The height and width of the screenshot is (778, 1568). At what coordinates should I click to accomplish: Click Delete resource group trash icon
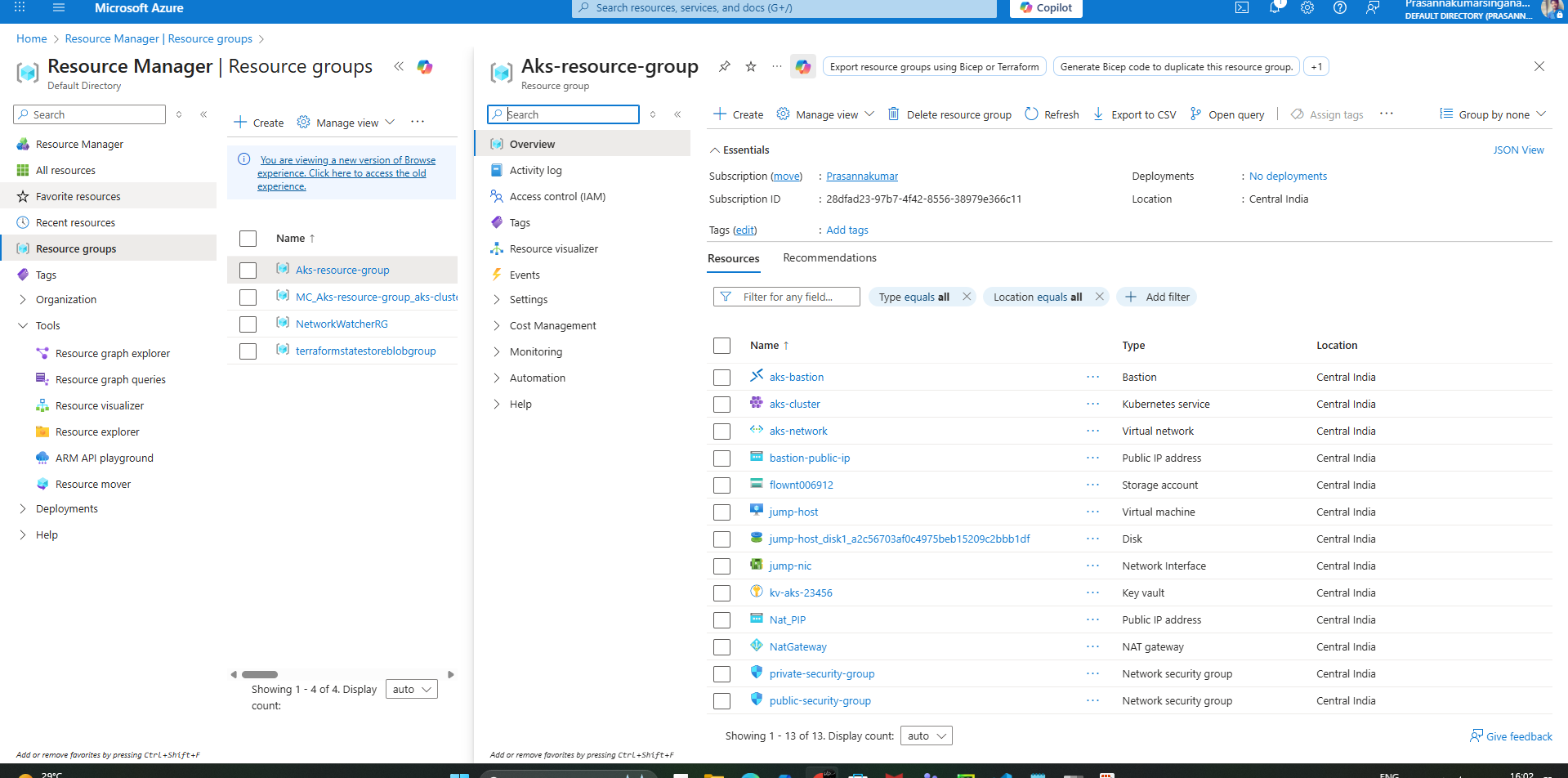tap(894, 114)
